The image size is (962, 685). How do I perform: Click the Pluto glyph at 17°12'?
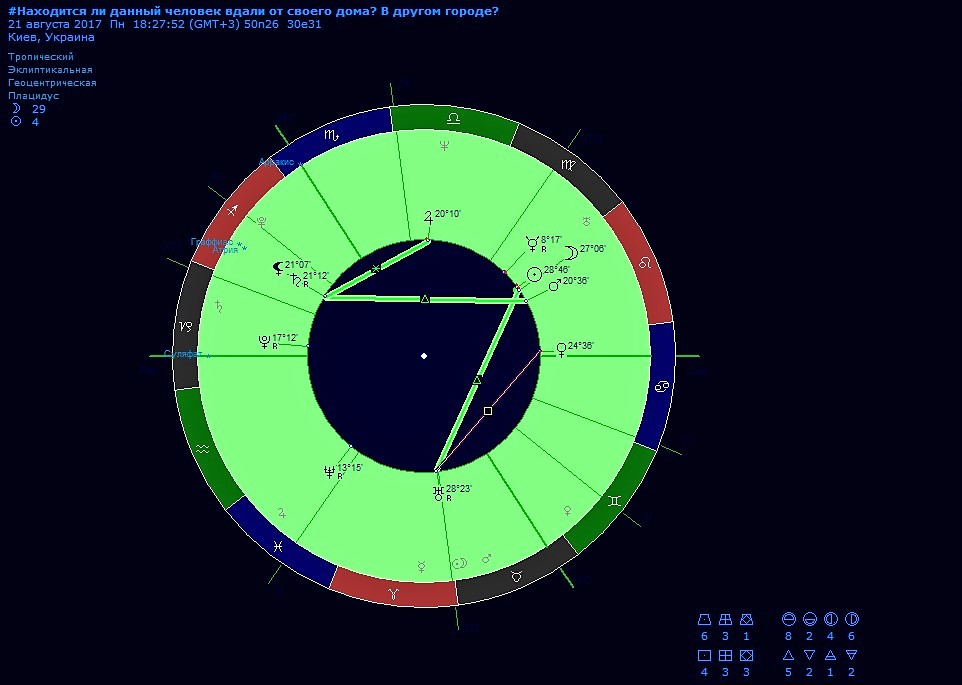coord(264,342)
